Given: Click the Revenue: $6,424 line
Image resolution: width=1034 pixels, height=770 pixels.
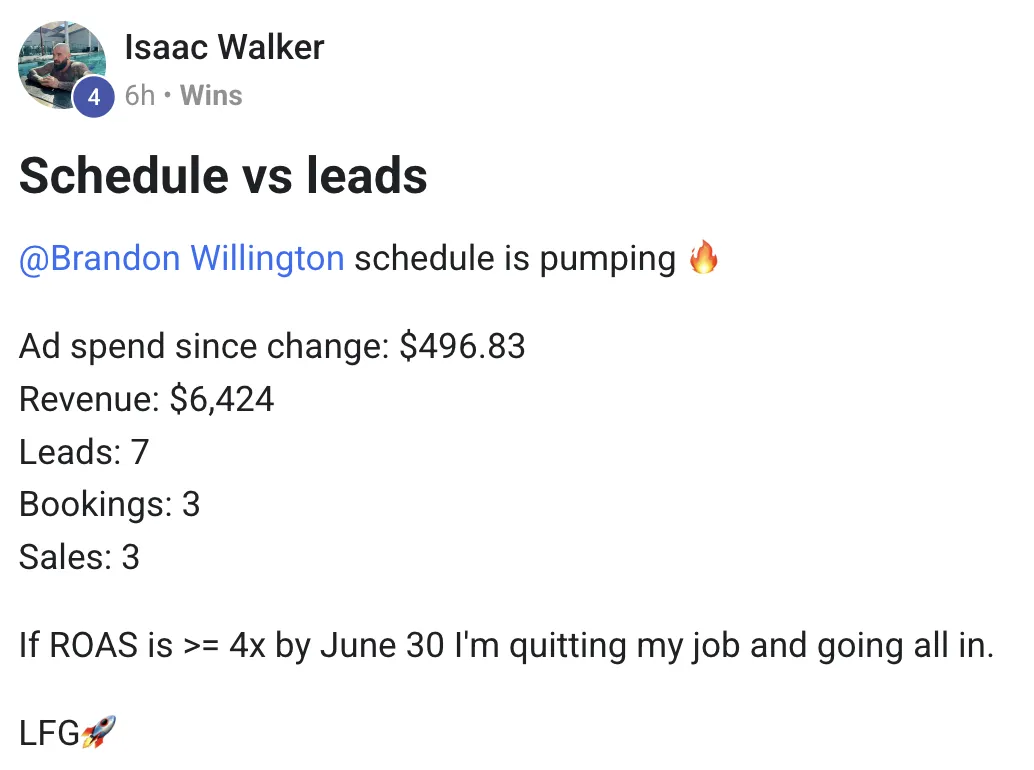Looking at the screenshot, I should tap(146, 399).
